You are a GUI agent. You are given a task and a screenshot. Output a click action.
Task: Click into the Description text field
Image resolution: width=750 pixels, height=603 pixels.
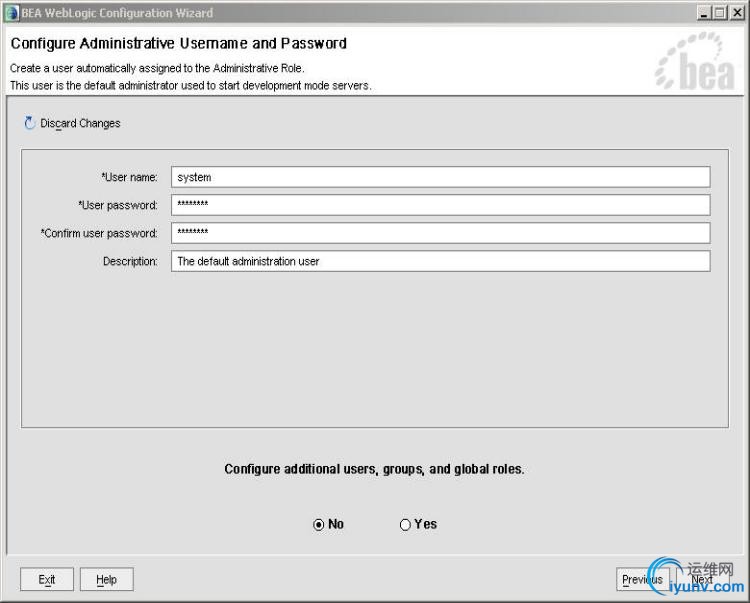[x=441, y=261]
